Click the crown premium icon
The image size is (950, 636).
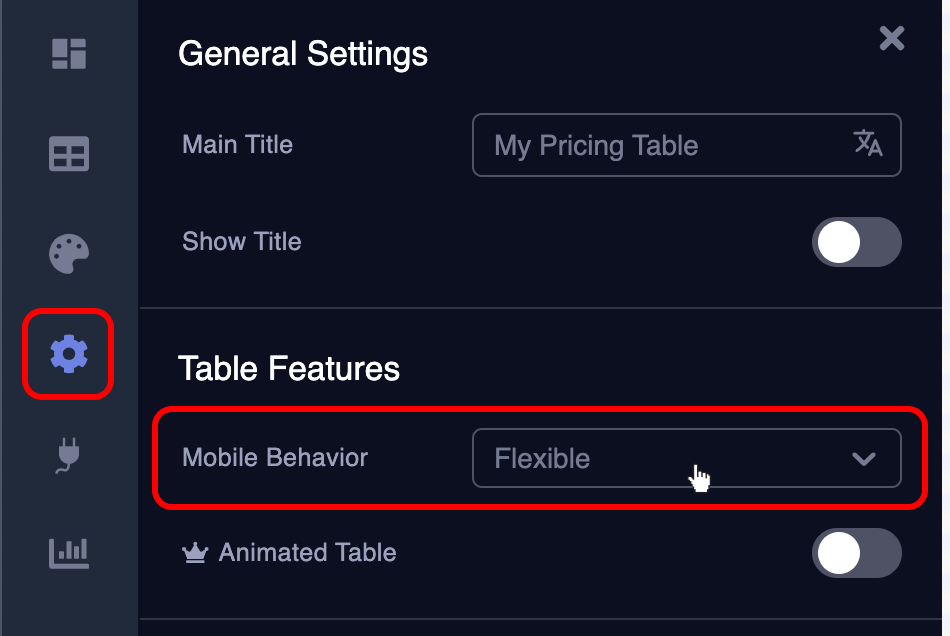[x=194, y=553]
